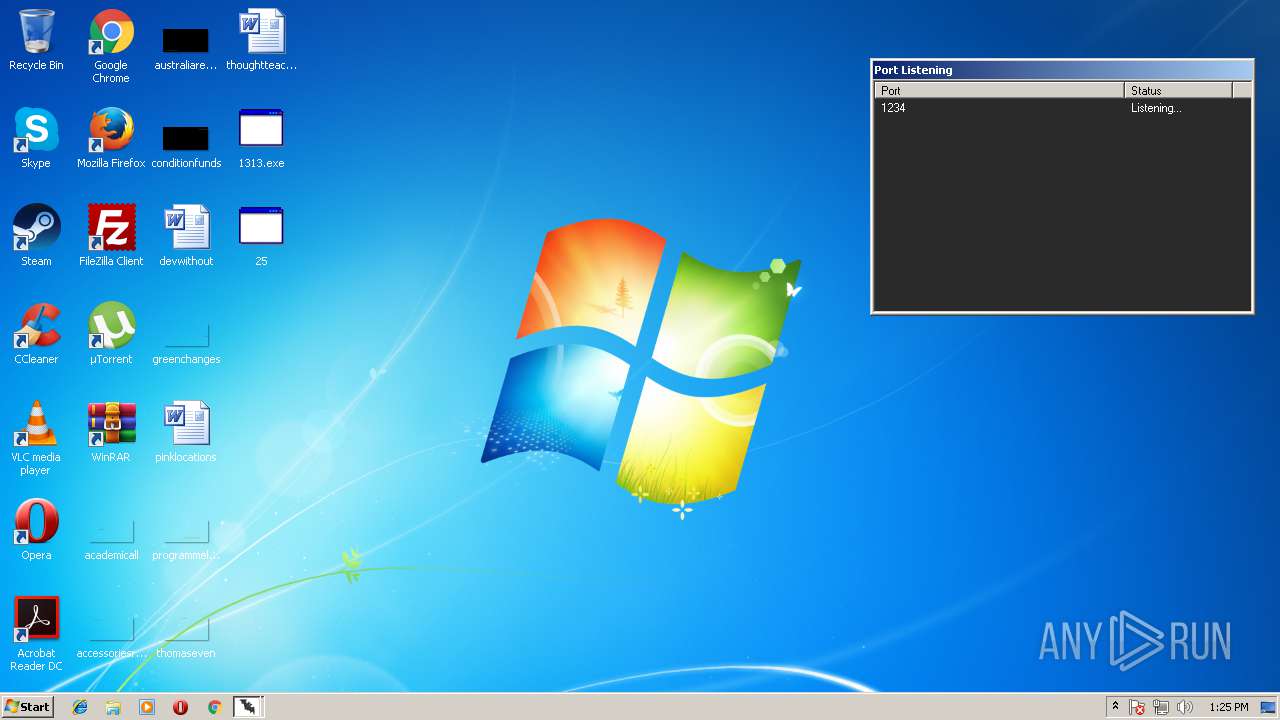Open Opera from the taskbar
Image resolution: width=1280 pixels, height=720 pixels.
[x=180, y=707]
